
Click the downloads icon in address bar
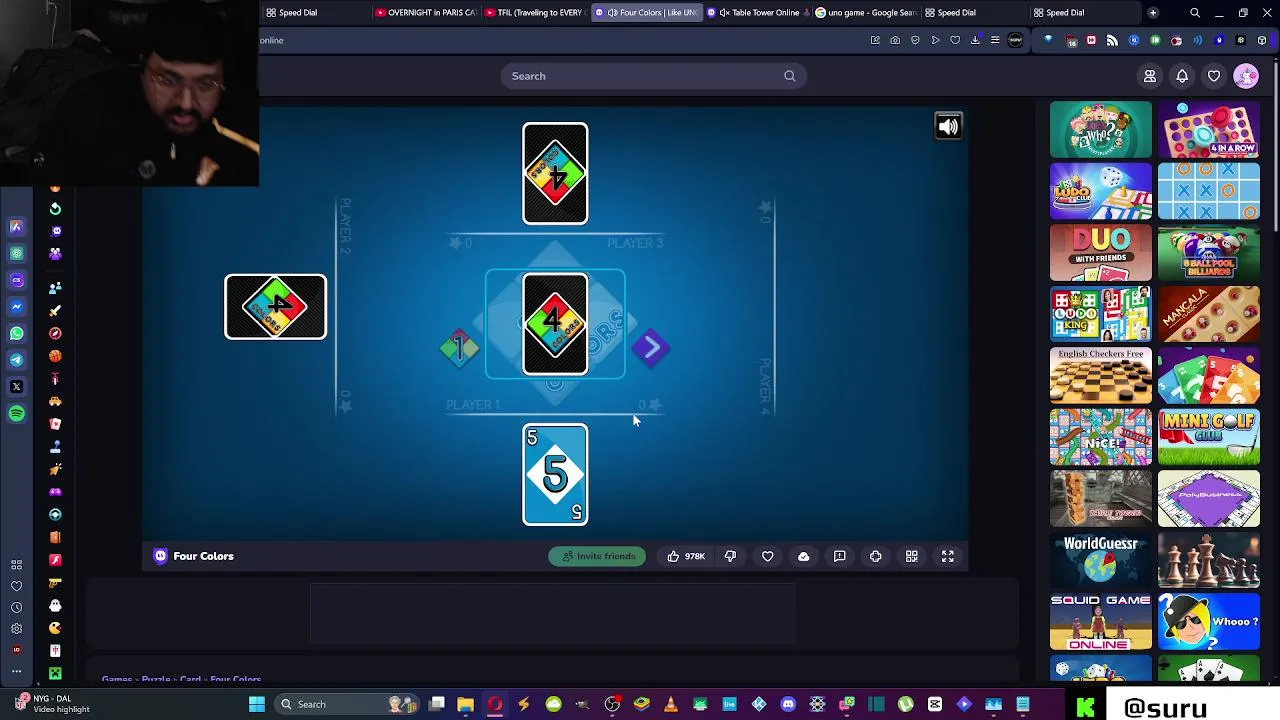pos(975,40)
